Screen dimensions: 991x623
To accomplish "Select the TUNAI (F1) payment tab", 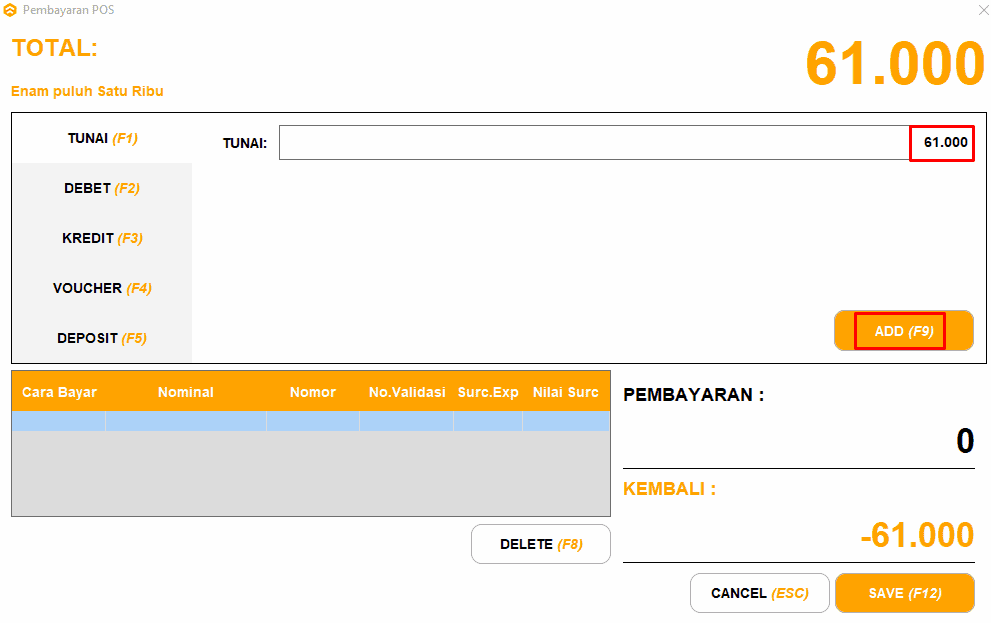I will pos(102,138).
